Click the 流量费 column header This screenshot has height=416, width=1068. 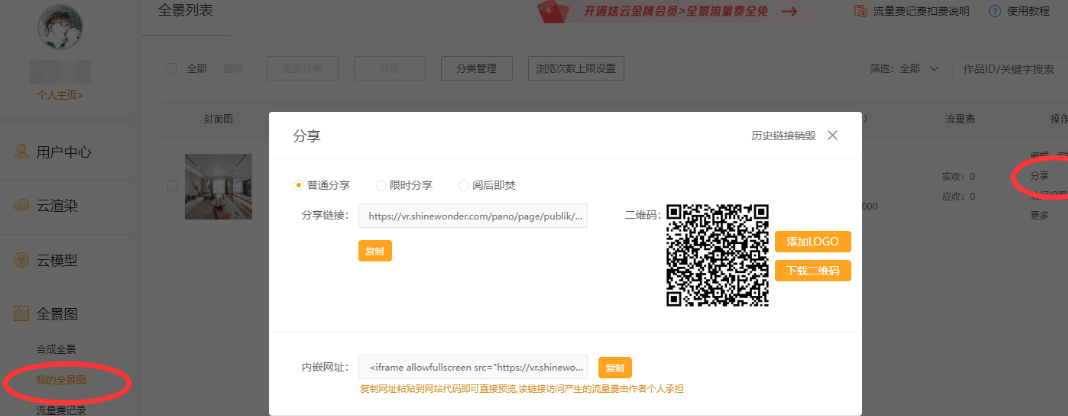pyautogui.click(x=959, y=119)
